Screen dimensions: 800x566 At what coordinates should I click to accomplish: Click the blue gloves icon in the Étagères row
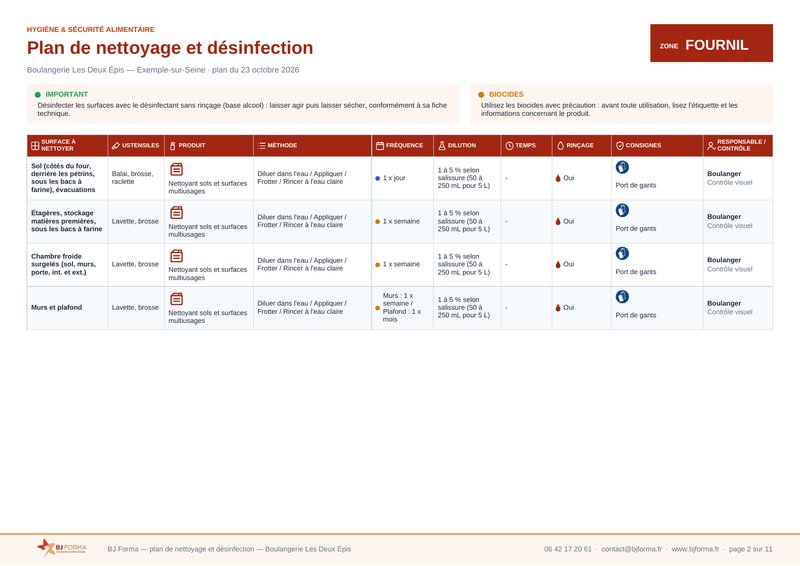(622, 210)
